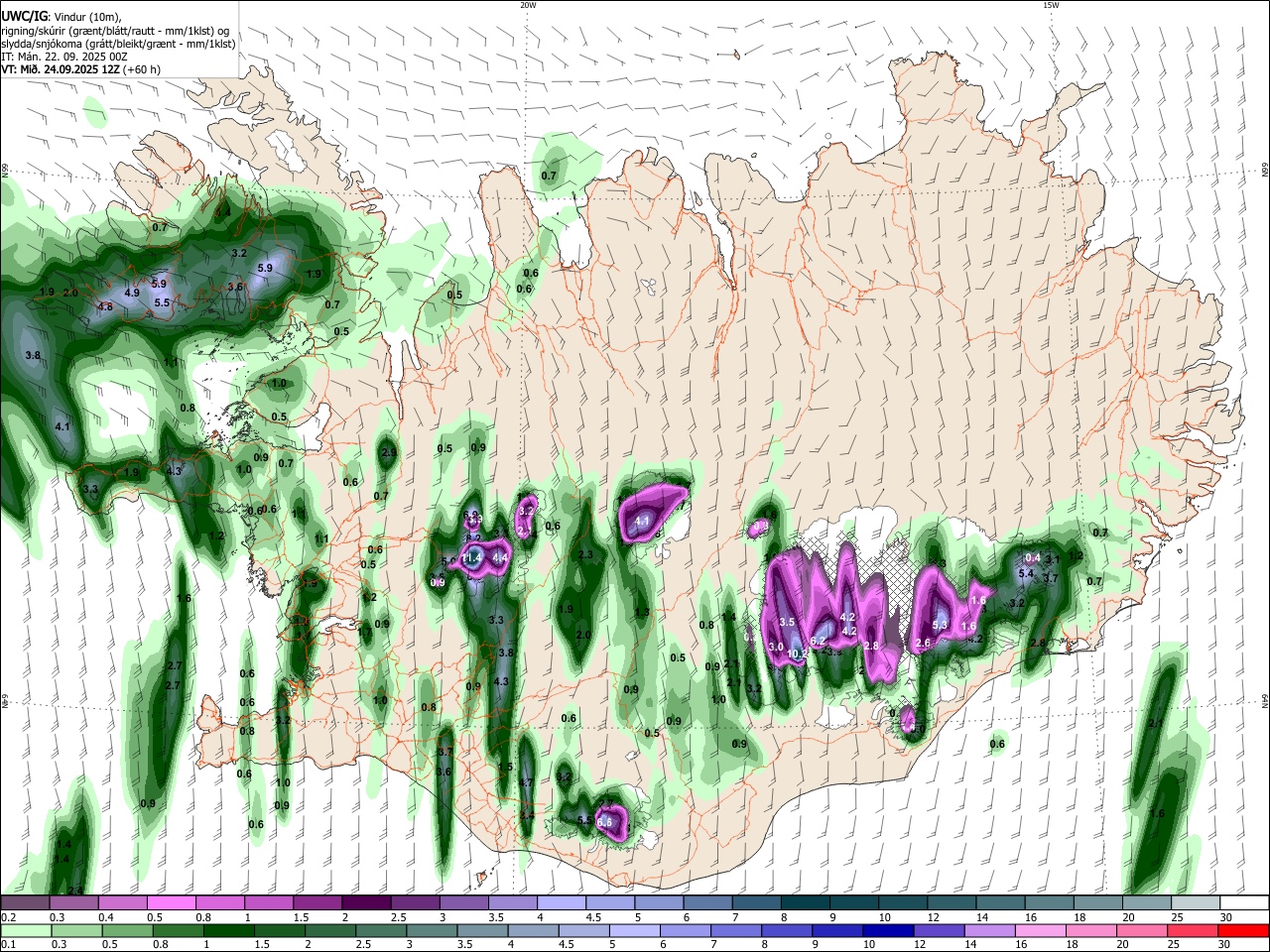Click the 4.9 value near the Westfjords

(132, 293)
